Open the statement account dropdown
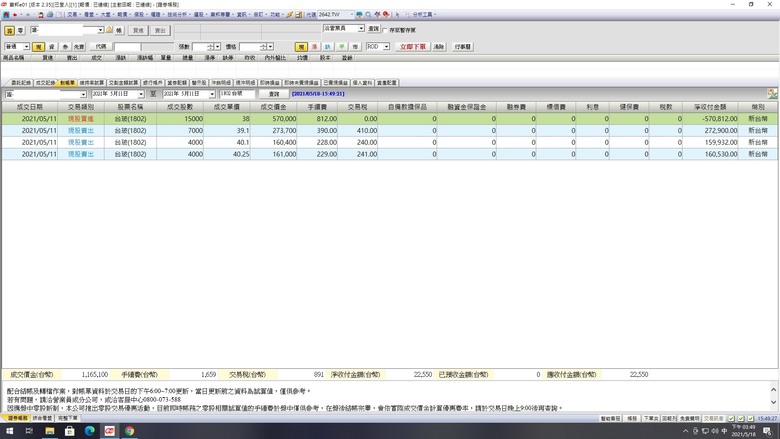This screenshot has height=439, width=780. pos(83,94)
